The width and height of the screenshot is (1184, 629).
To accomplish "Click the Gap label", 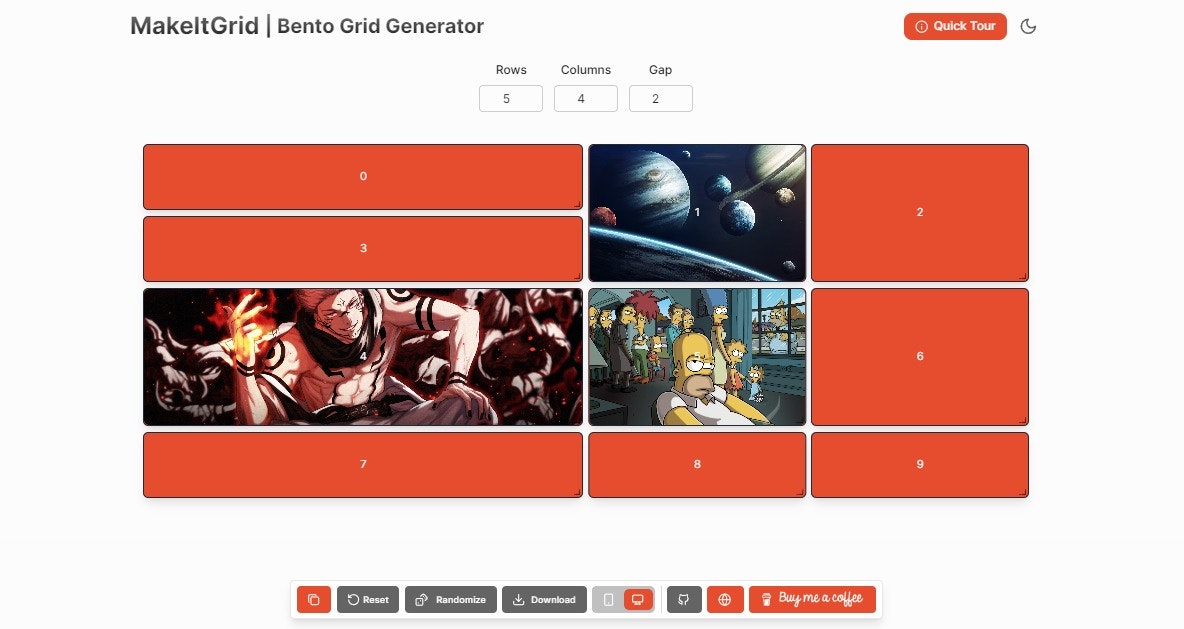I will tap(660, 69).
